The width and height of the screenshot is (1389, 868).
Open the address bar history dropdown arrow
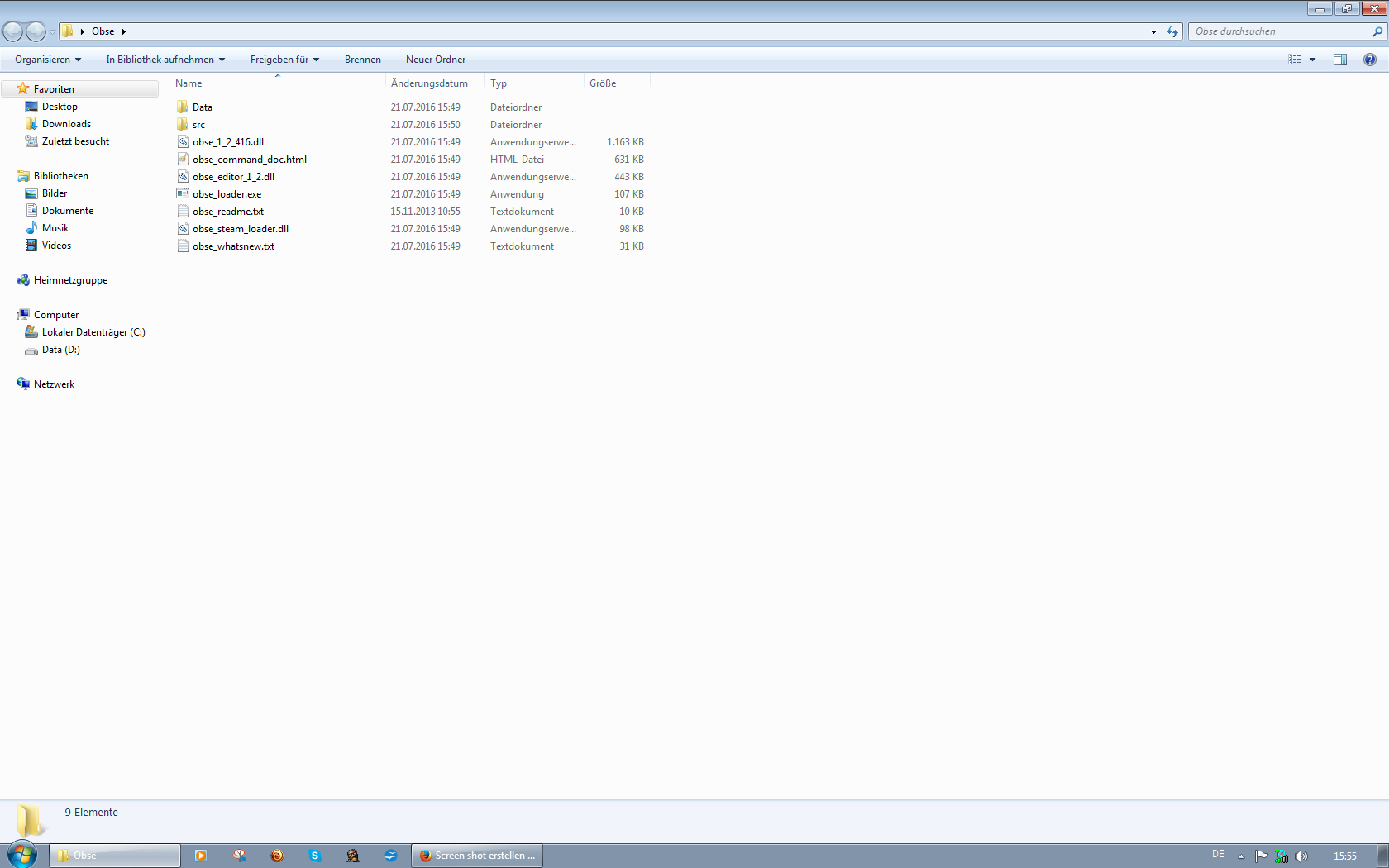pos(1153,31)
